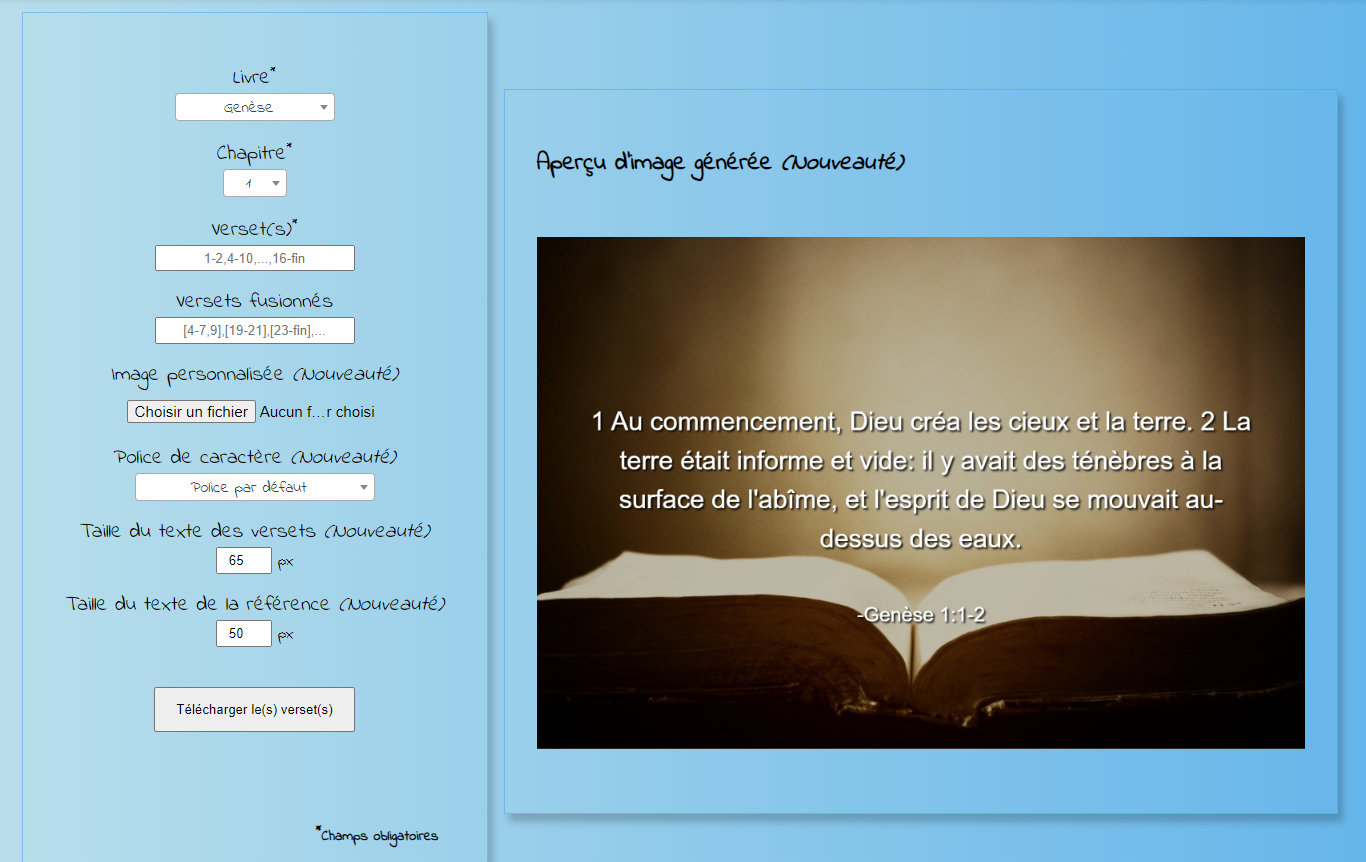This screenshot has height=862, width=1366.
Task: Open the Police par défaut font dropdown
Action: click(254, 487)
